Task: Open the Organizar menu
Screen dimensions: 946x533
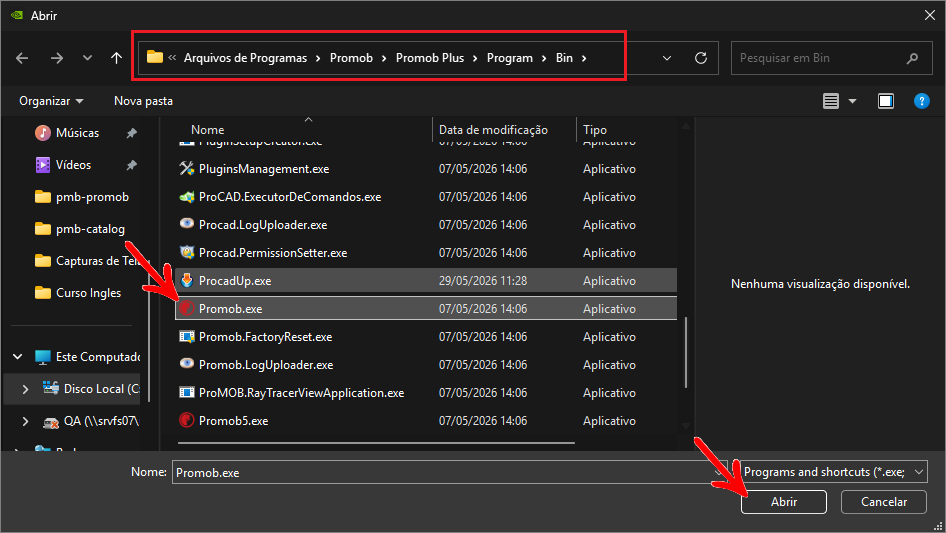Action: (51, 101)
